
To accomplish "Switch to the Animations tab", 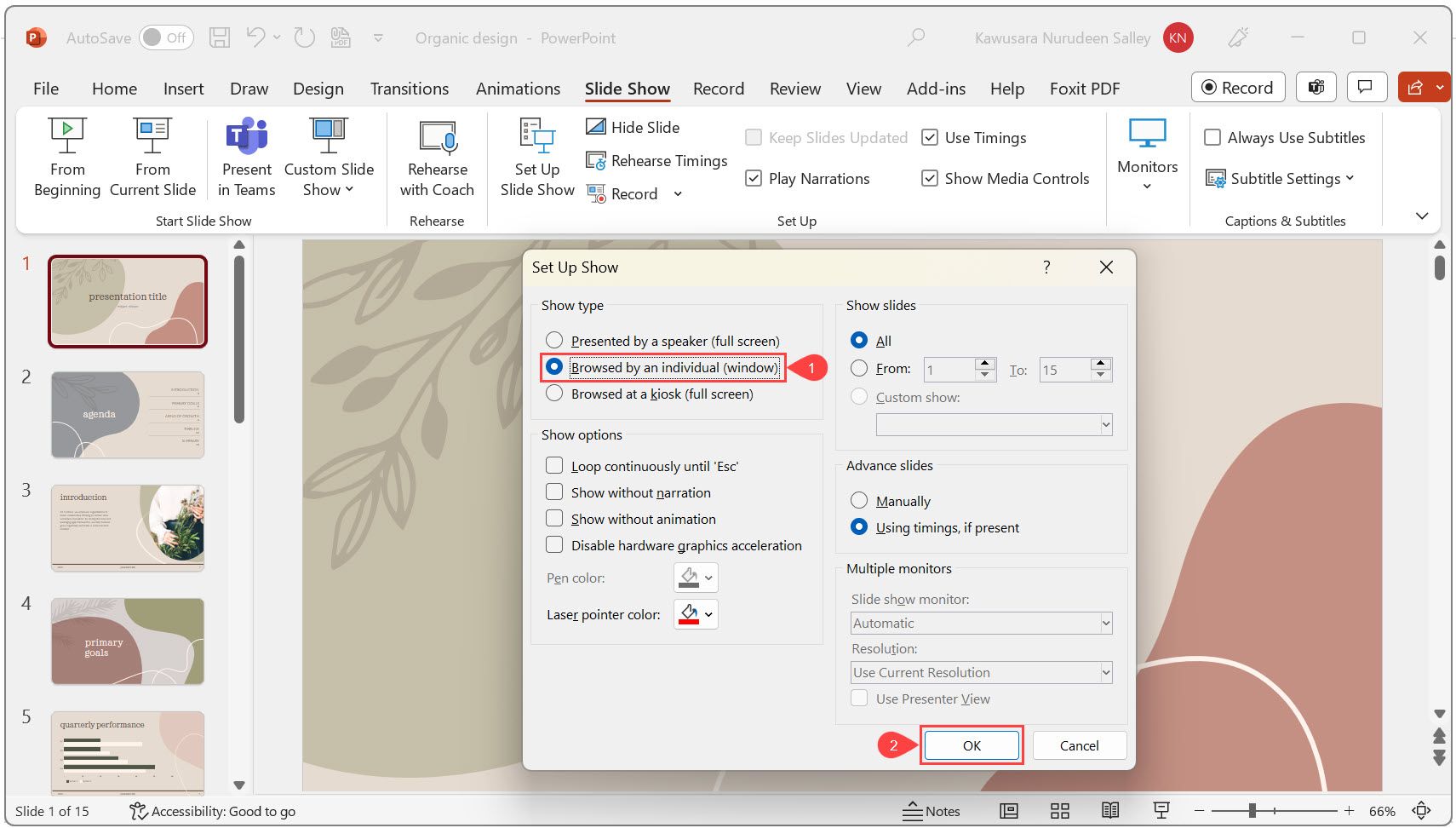I will click(x=518, y=89).
